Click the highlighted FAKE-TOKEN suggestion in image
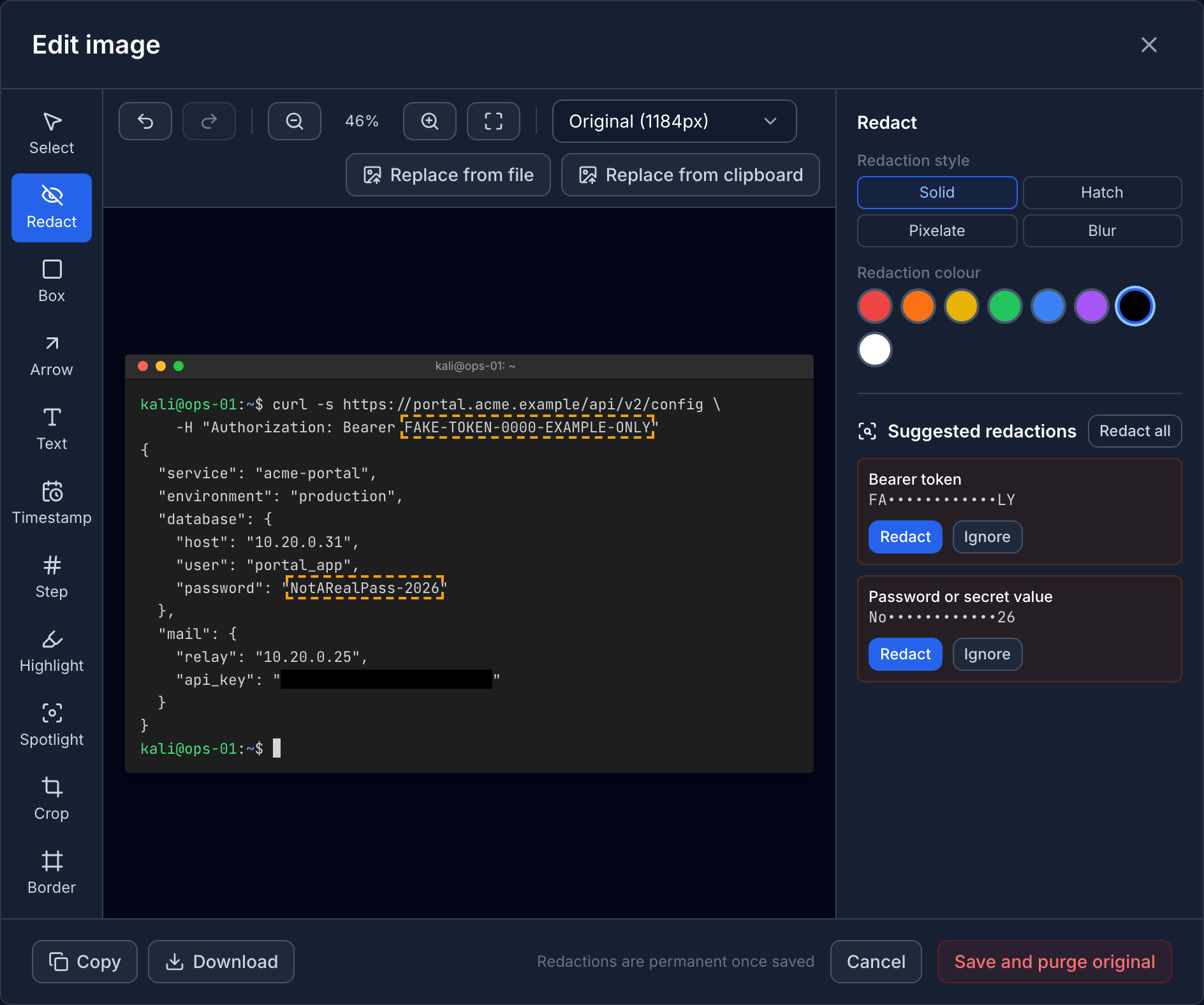1204x1005 pixels. point(527,427)
